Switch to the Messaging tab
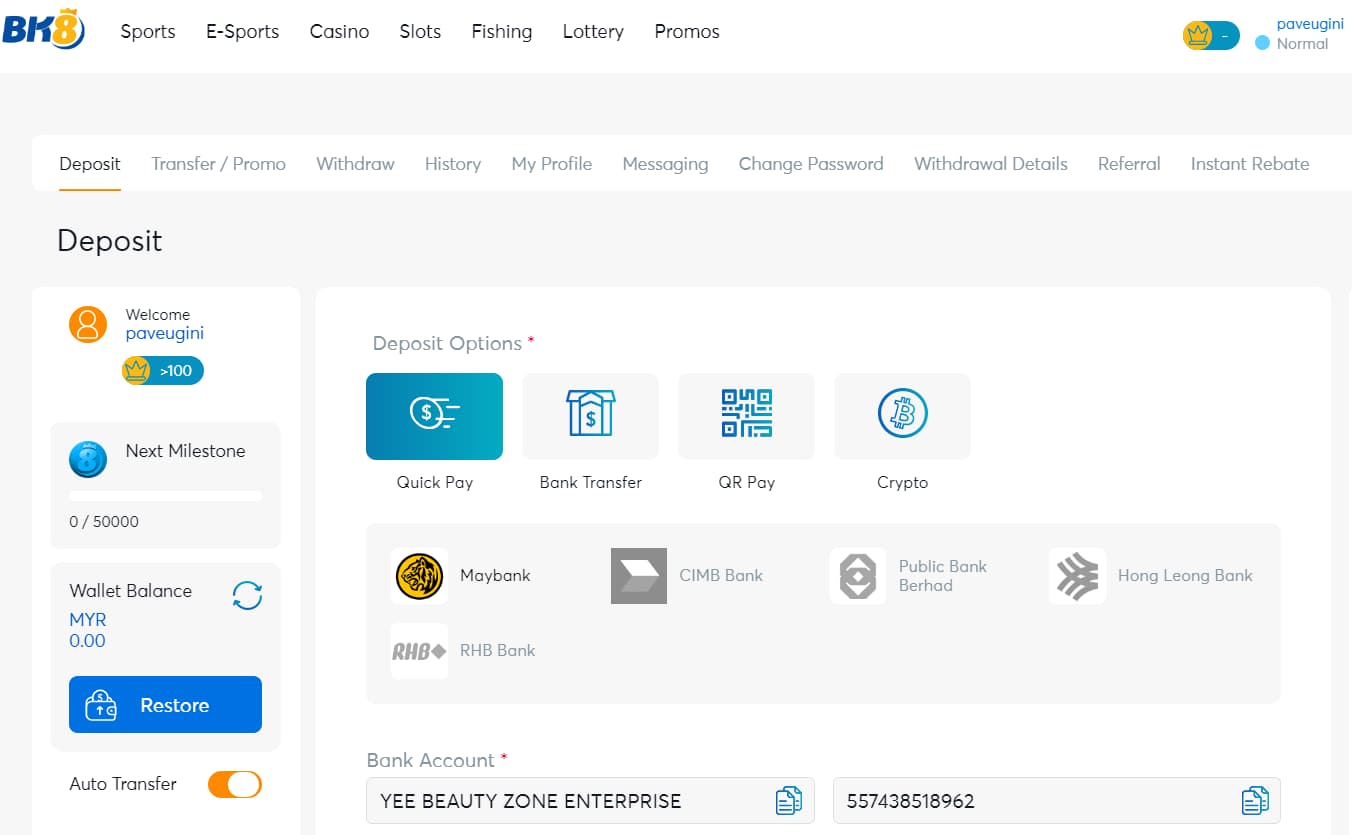This screenshot has height=835, width=1352. point(665,164)
